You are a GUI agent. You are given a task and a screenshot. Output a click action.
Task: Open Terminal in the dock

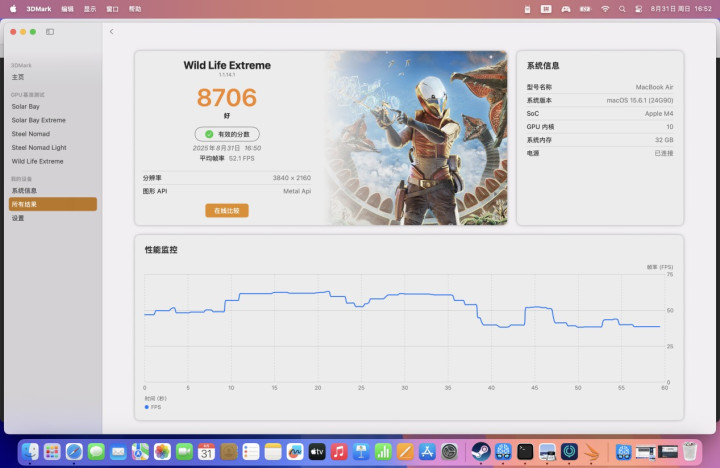coord(525,452)
